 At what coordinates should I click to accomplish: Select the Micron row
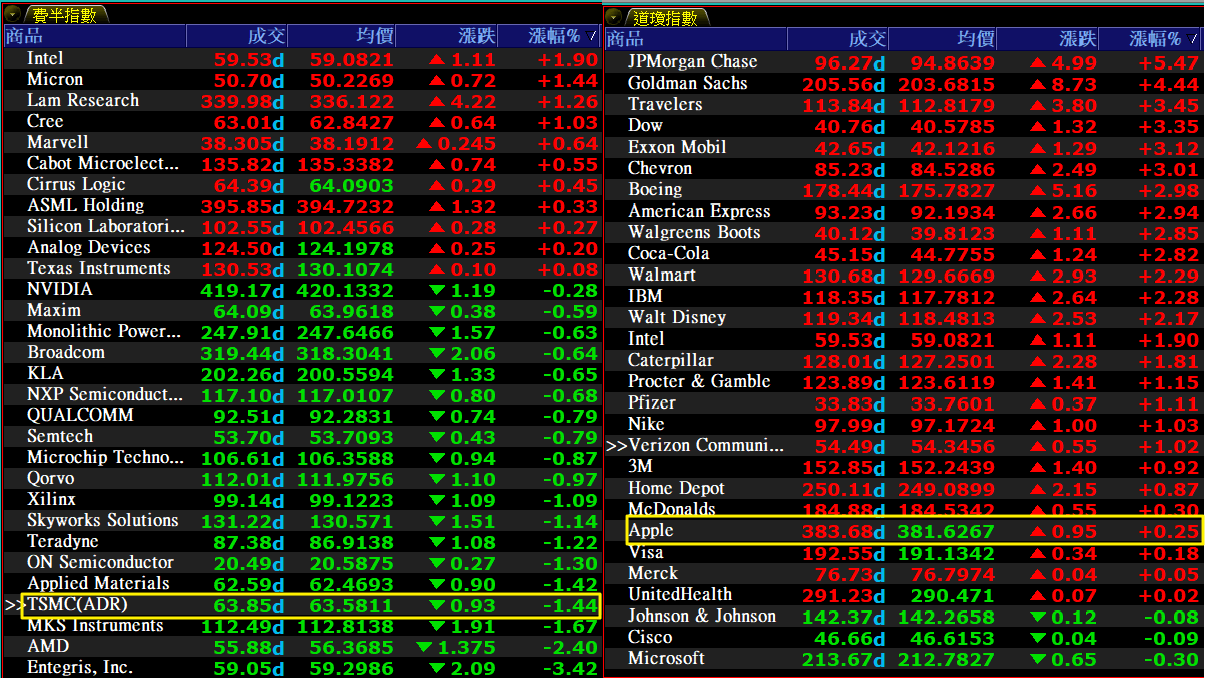point(301,80)
